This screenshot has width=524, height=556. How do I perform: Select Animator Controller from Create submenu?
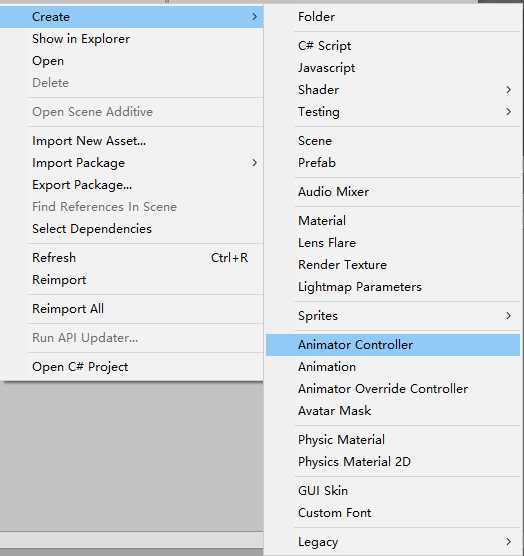click(x=393, y=345)
